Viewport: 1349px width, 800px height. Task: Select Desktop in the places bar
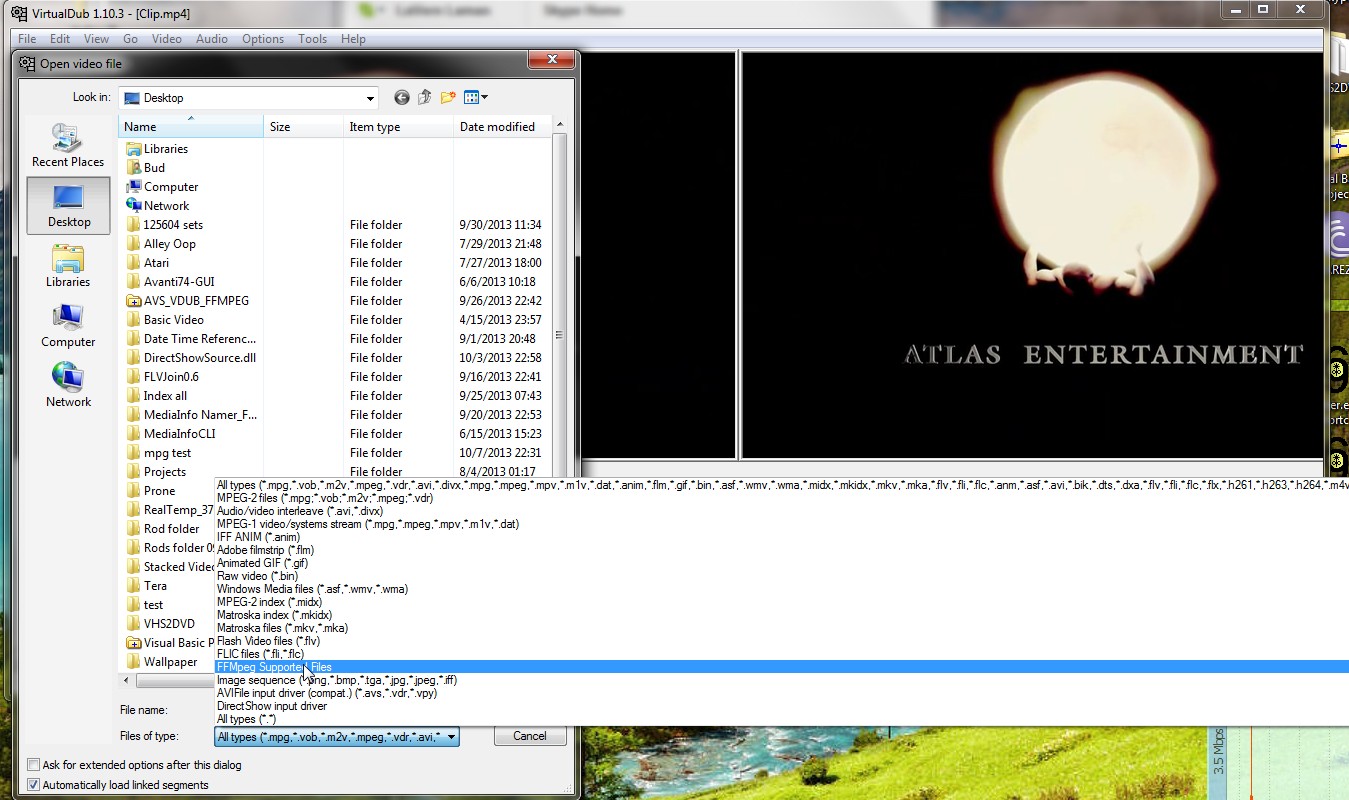[68, 206]
